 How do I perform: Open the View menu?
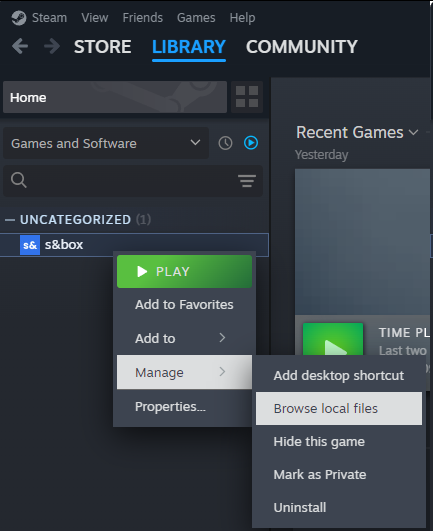click(95, 18)
